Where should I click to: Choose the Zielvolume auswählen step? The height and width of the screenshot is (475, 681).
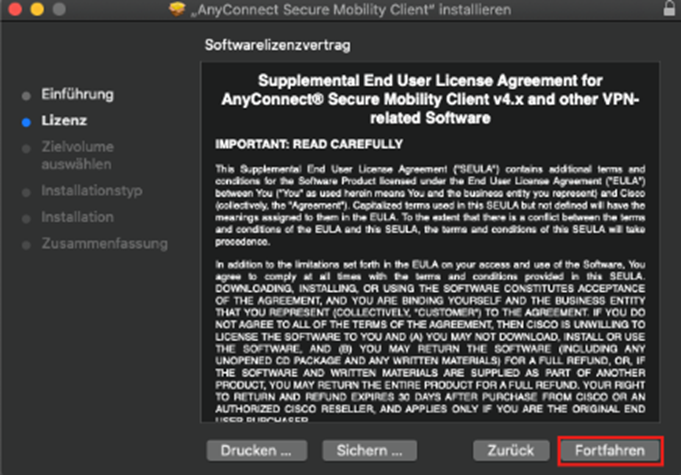[76, 155]
